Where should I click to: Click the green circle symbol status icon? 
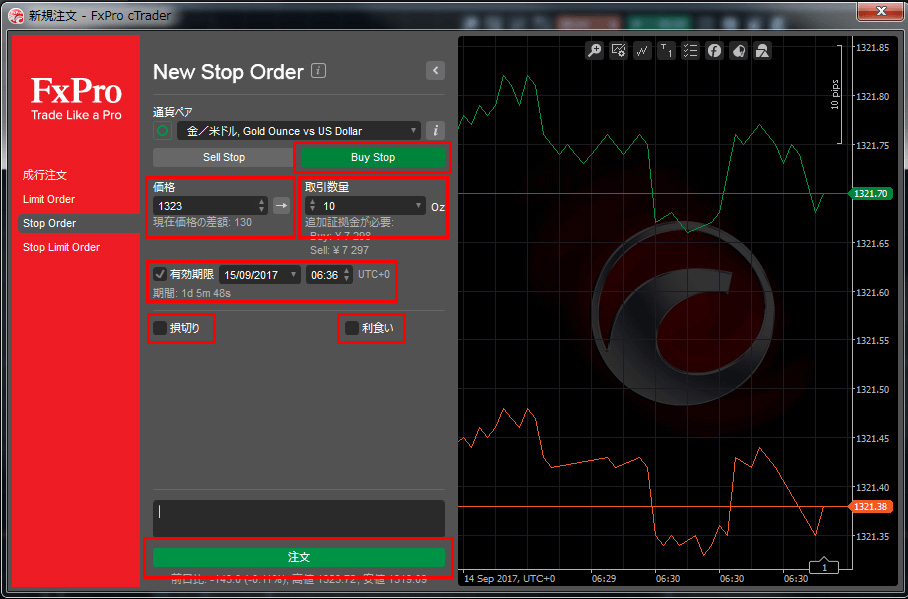click(x=162, y=130)
